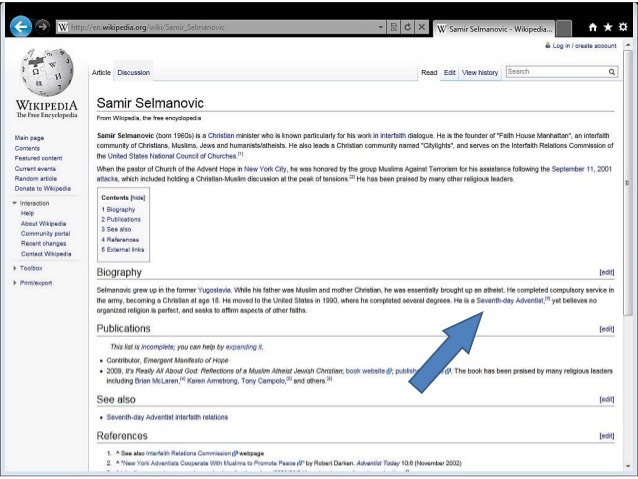Open the Tony Campolo link

263,381
